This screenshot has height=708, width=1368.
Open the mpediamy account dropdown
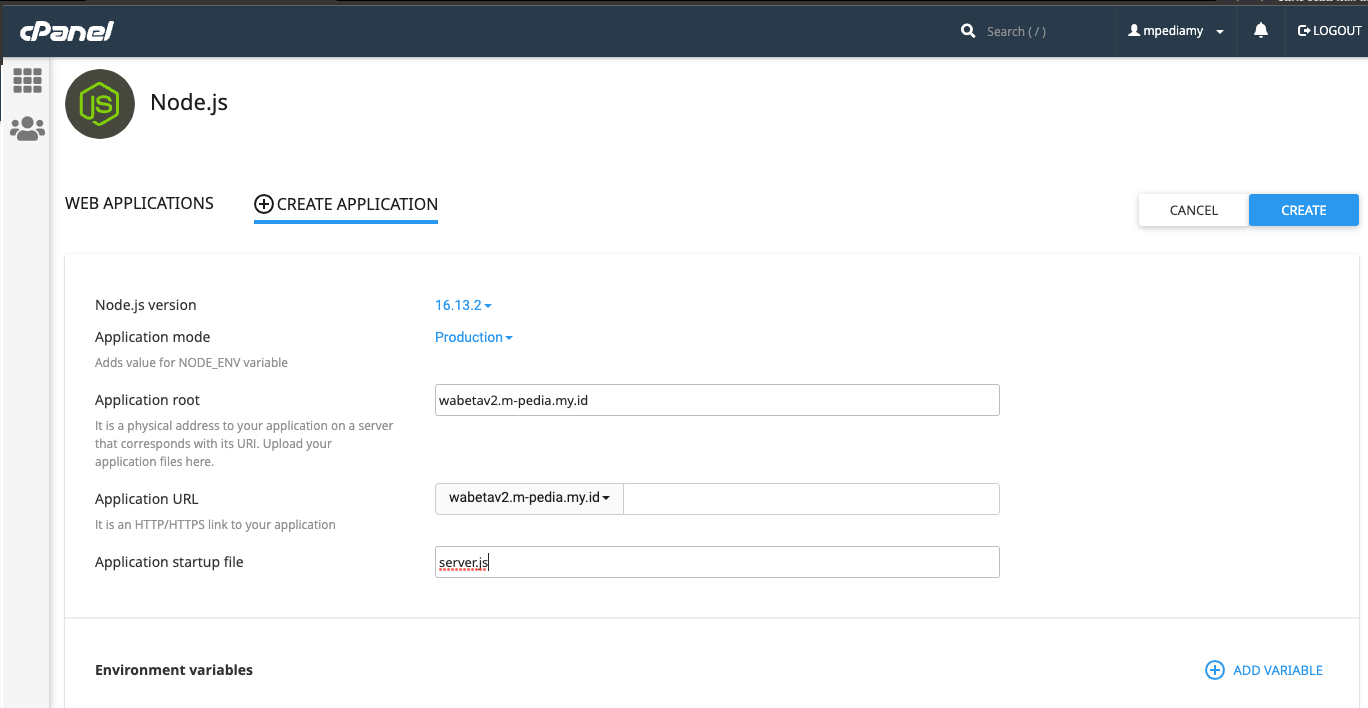[1176, 31]
